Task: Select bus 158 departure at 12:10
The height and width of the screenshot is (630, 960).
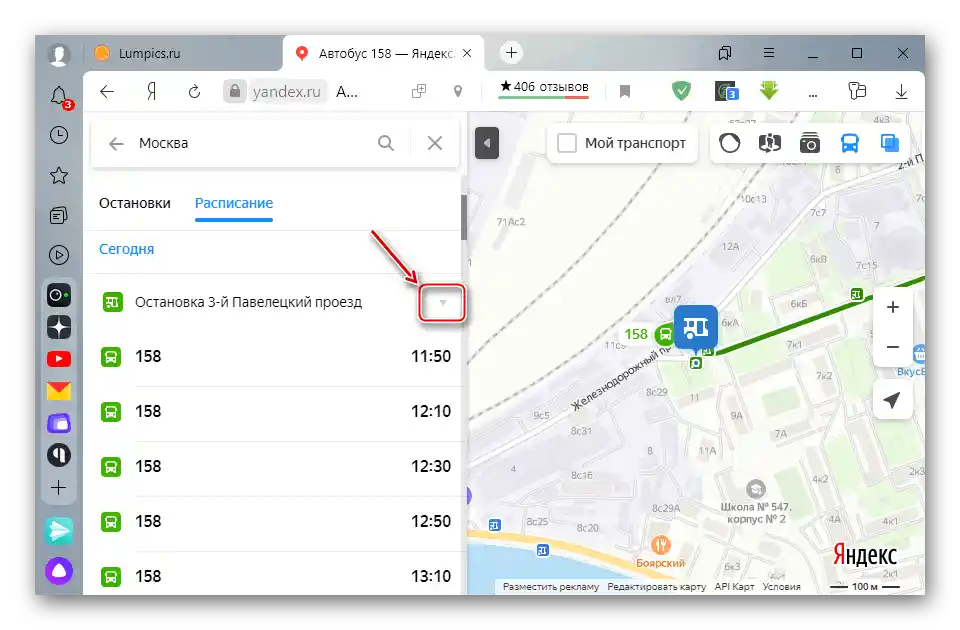Action: coord(276,411)
